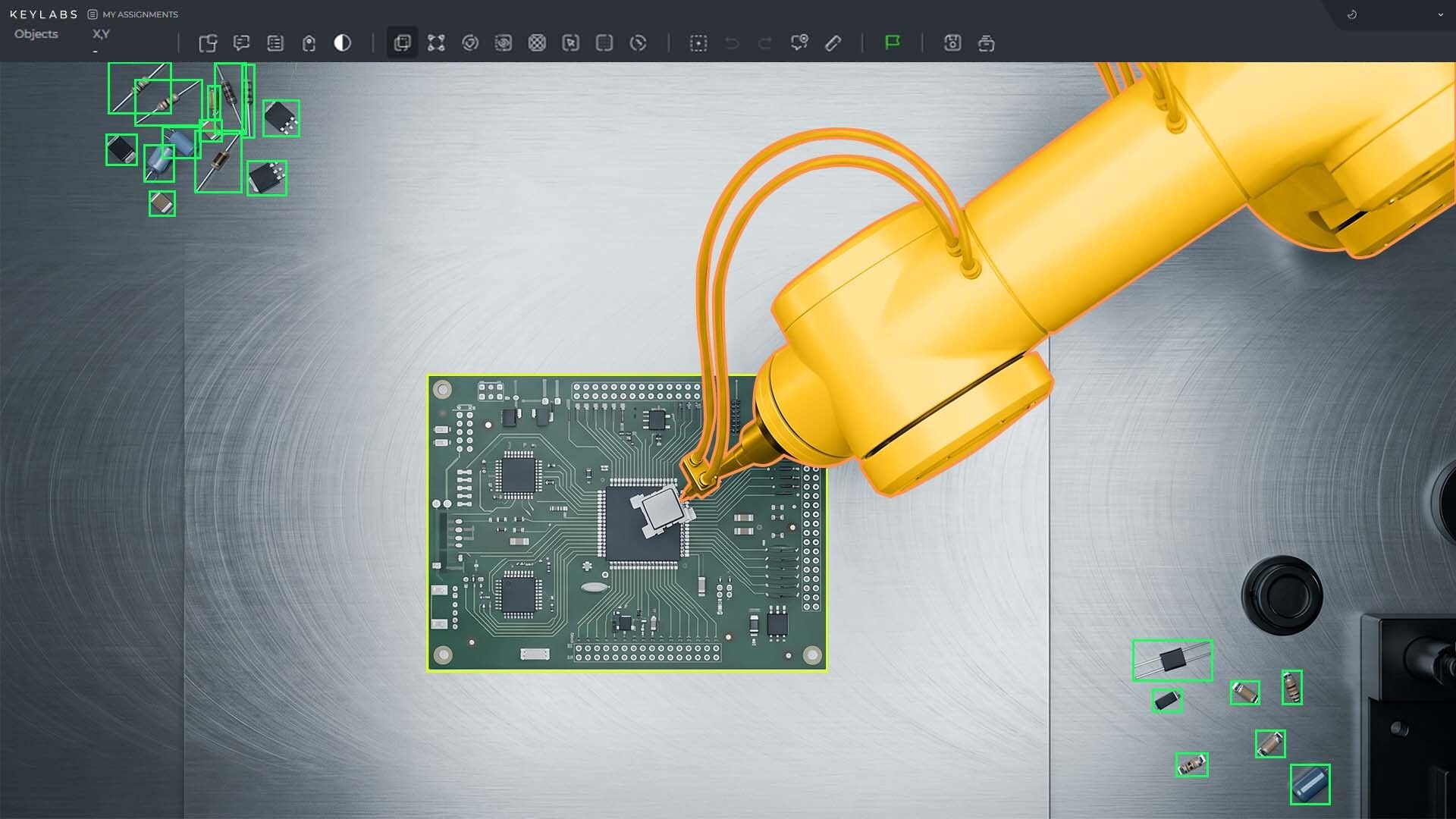This screenshot has width=1456, height=819.
Task: Open the add comment pin tool
Action: 799,43
